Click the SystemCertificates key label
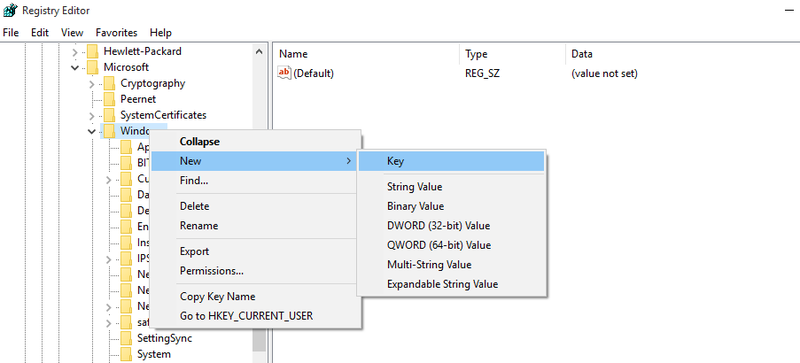Screen dimensions: 800x363 point(163,115)
